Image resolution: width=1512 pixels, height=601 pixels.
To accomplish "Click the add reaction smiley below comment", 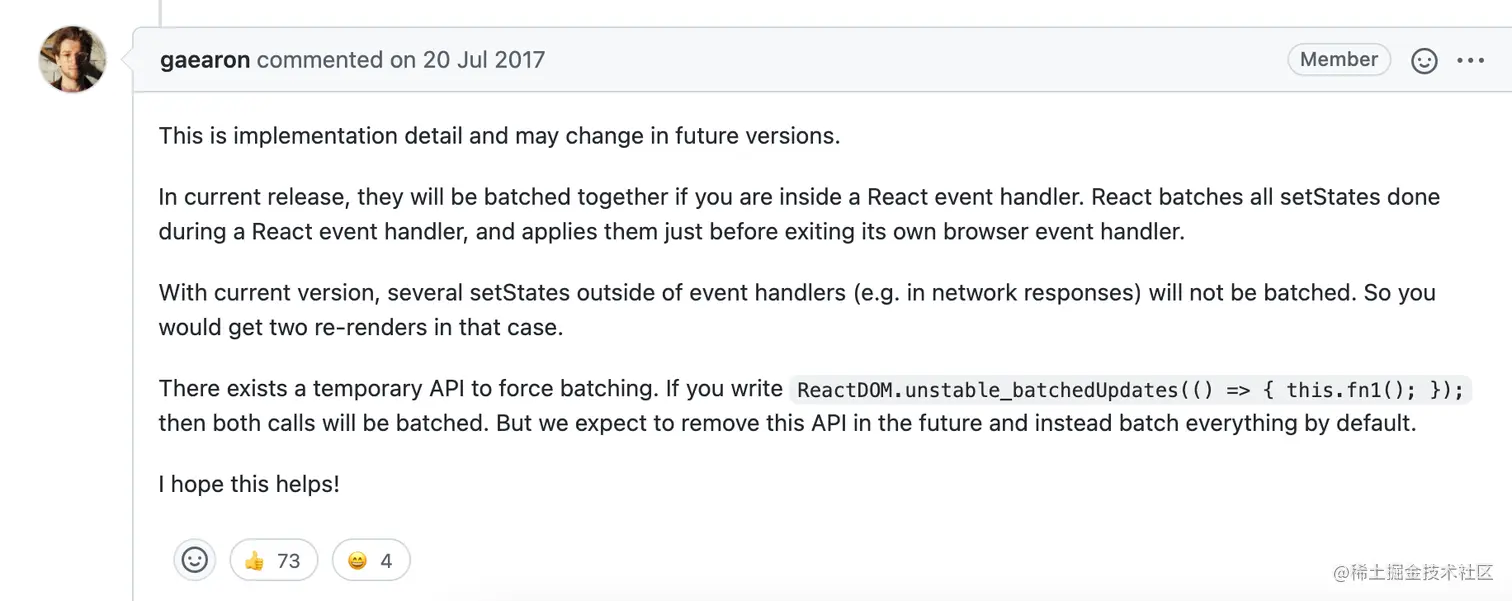I will (x=195, y=560).
